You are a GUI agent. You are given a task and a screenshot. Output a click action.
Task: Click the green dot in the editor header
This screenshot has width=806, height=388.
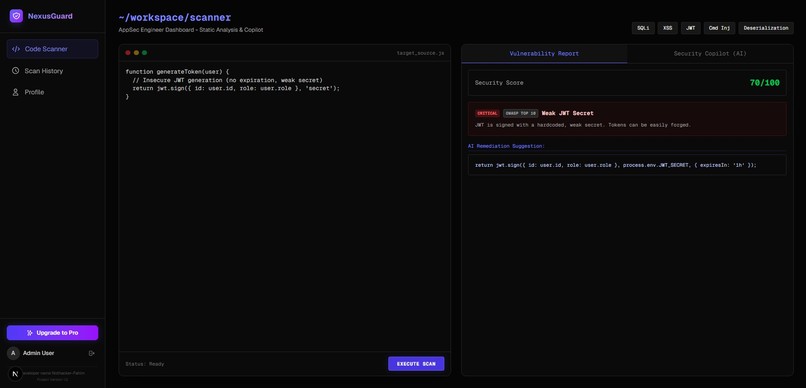tap(144, 53)
